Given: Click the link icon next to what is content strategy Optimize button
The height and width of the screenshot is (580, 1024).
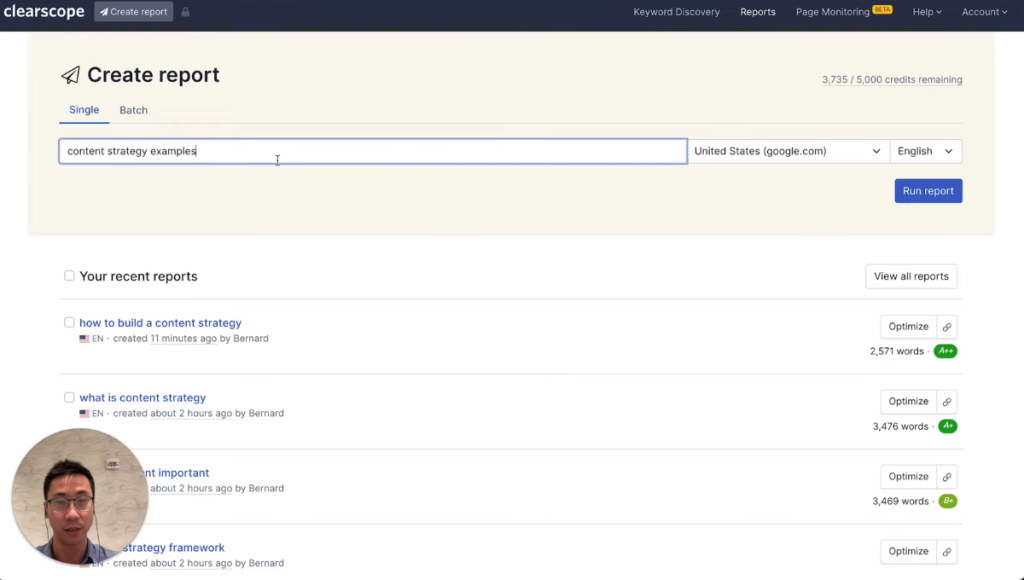Looking at the screenshot, I should [944, 401].
